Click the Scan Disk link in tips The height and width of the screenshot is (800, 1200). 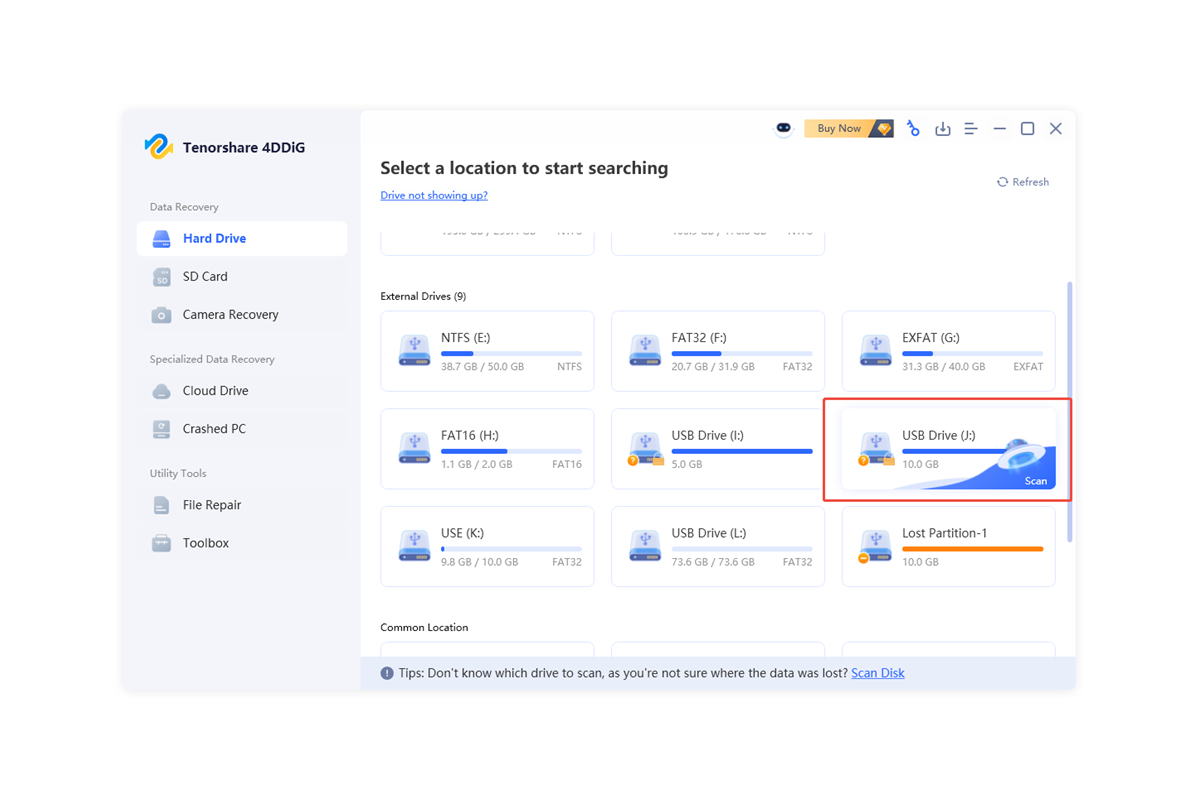click(x=877, y=674)
